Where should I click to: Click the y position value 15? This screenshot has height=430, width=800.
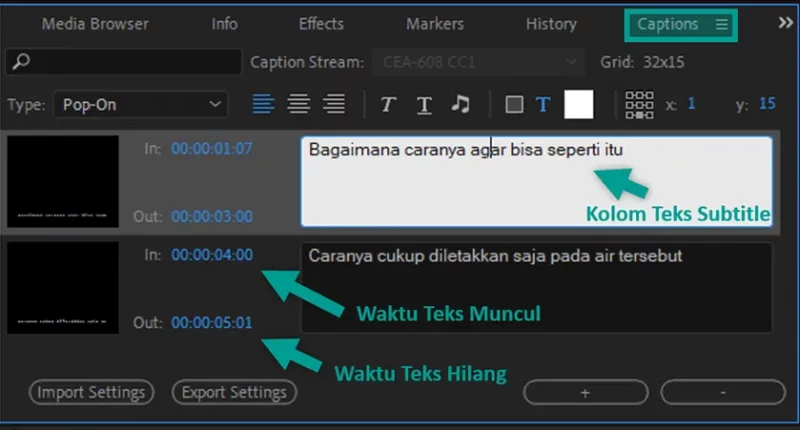coord(767,104)
